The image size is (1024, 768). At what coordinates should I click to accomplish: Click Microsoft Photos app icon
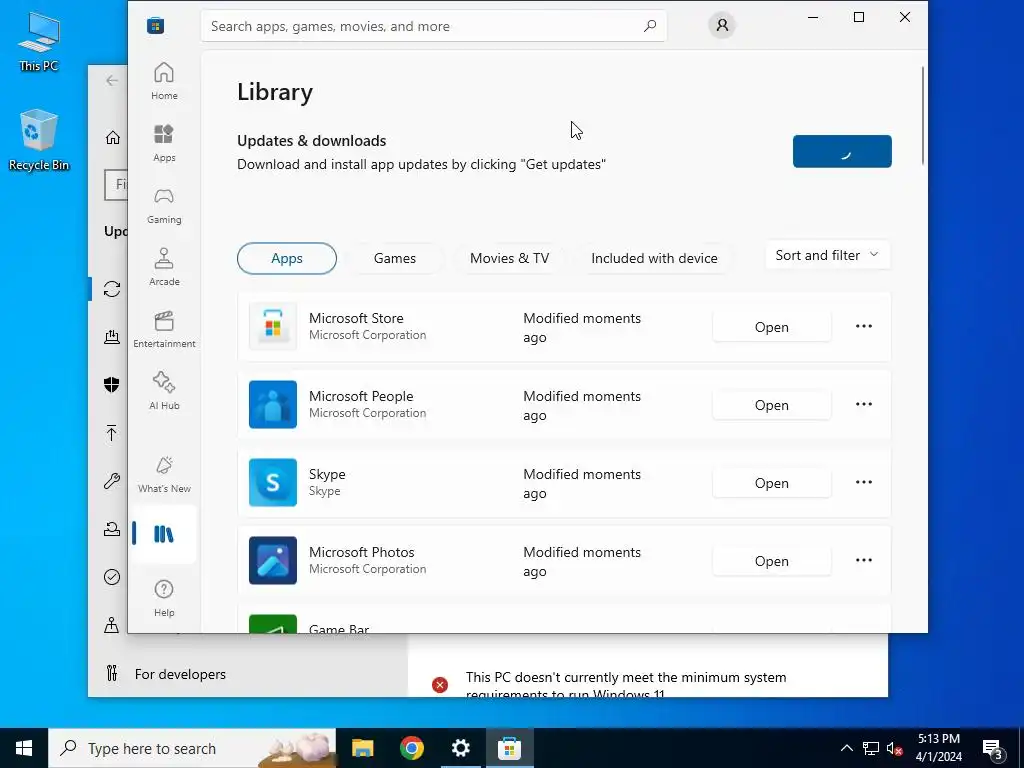pyautogui.click(x=273, y=560)
